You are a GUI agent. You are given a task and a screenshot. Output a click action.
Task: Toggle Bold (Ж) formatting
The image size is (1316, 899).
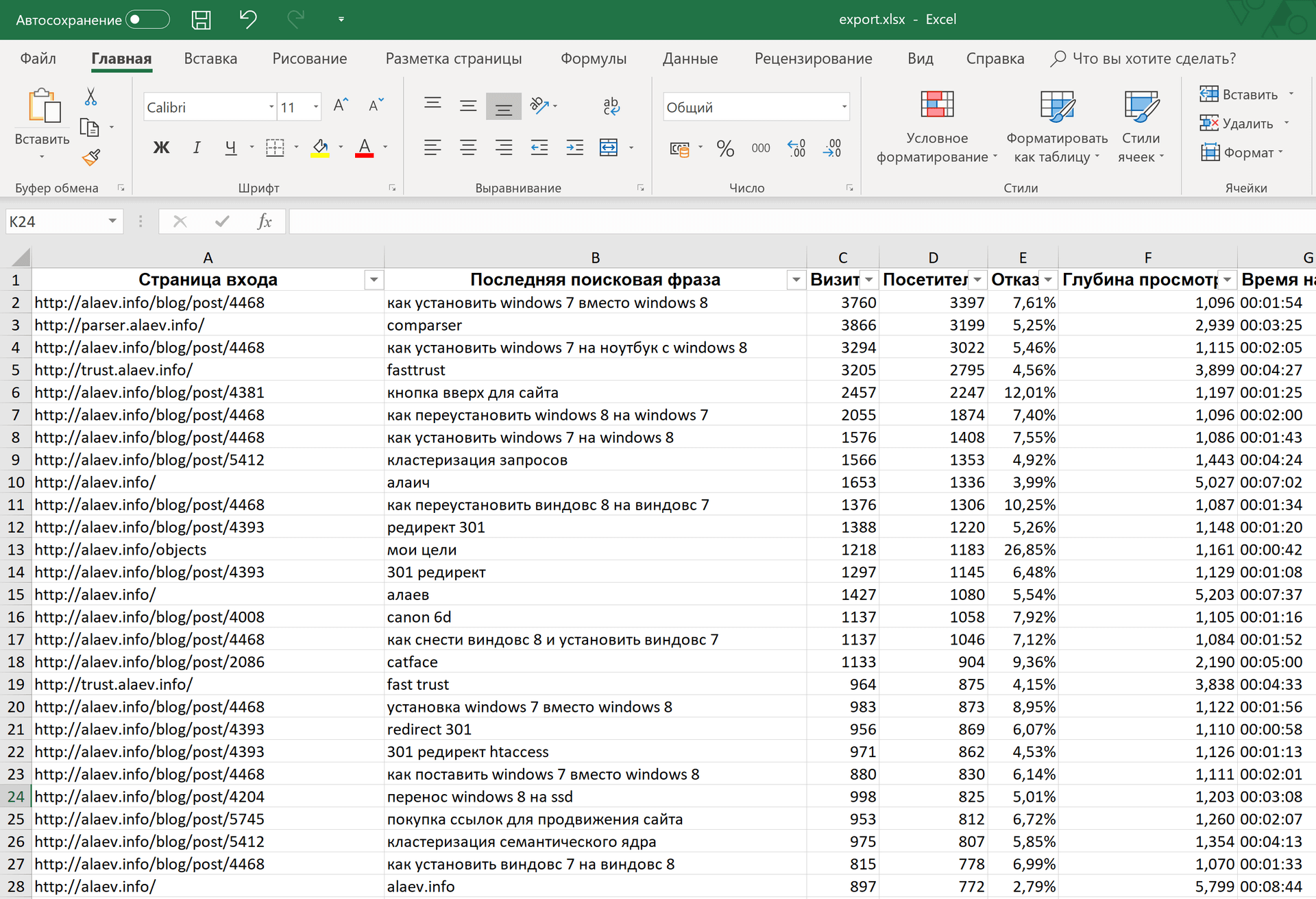pos(161,147)
